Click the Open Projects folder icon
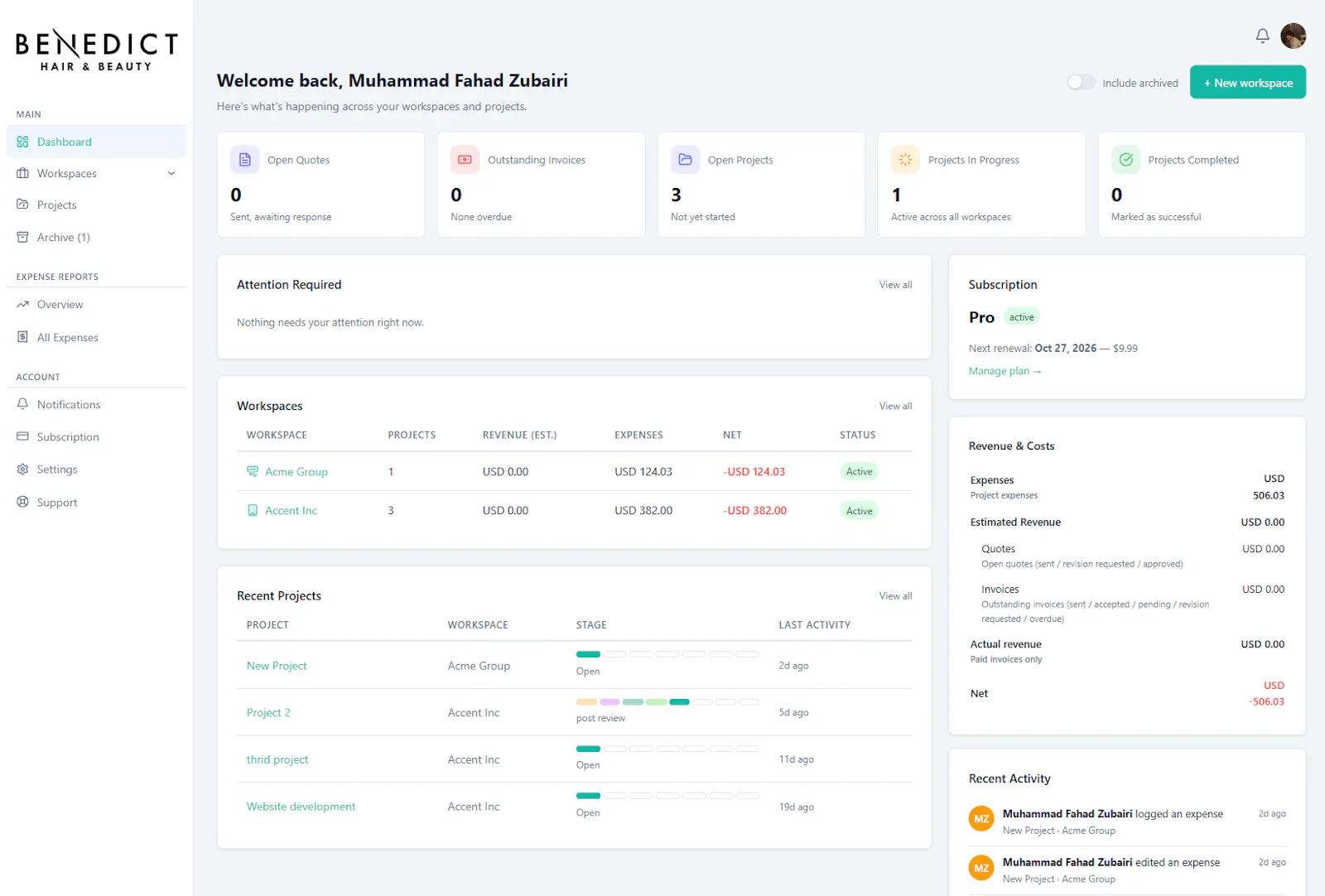1325x896 pixels. [685, 160]
